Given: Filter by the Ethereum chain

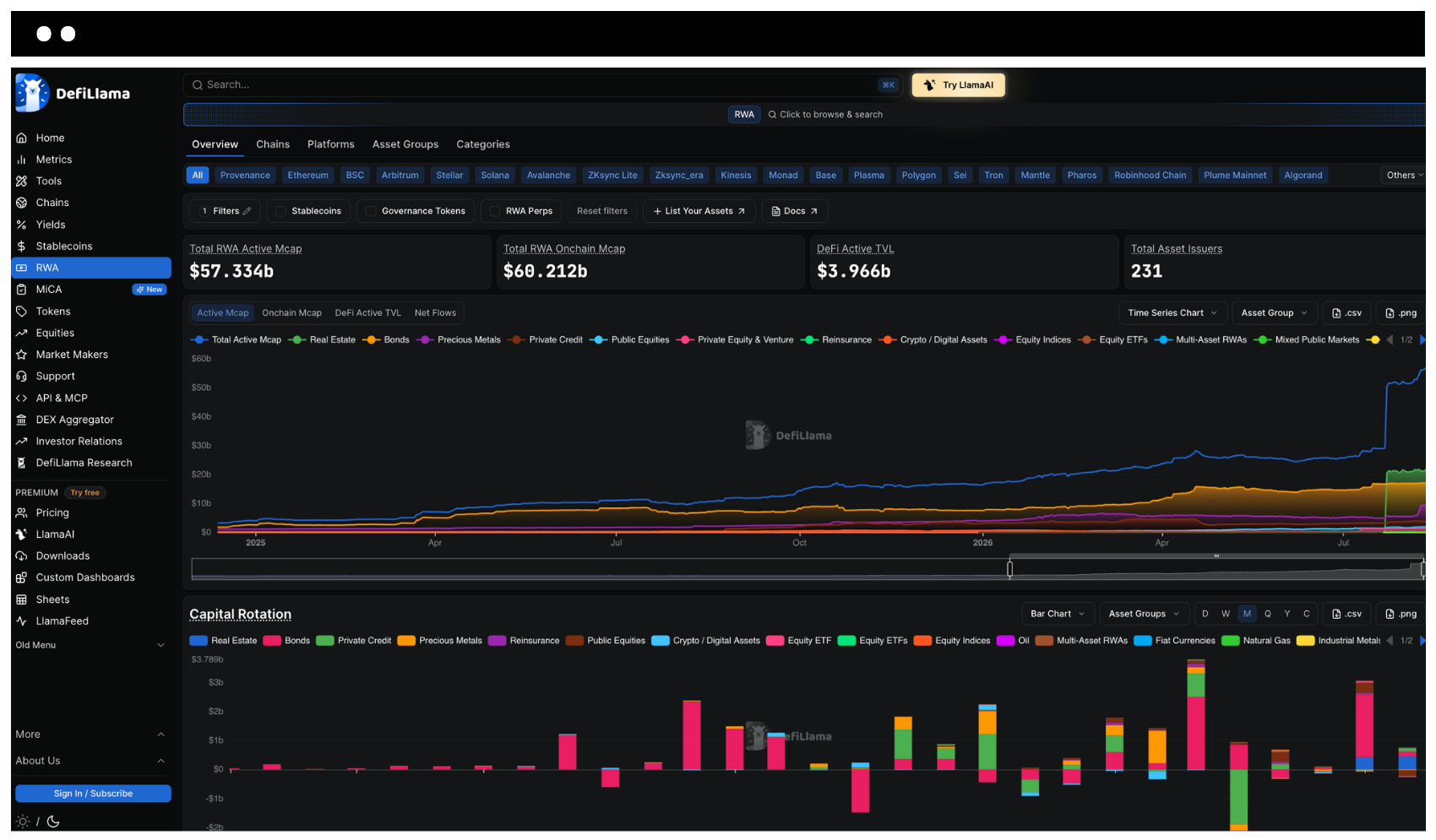Looking at the screenshot, I should (308, 176).
